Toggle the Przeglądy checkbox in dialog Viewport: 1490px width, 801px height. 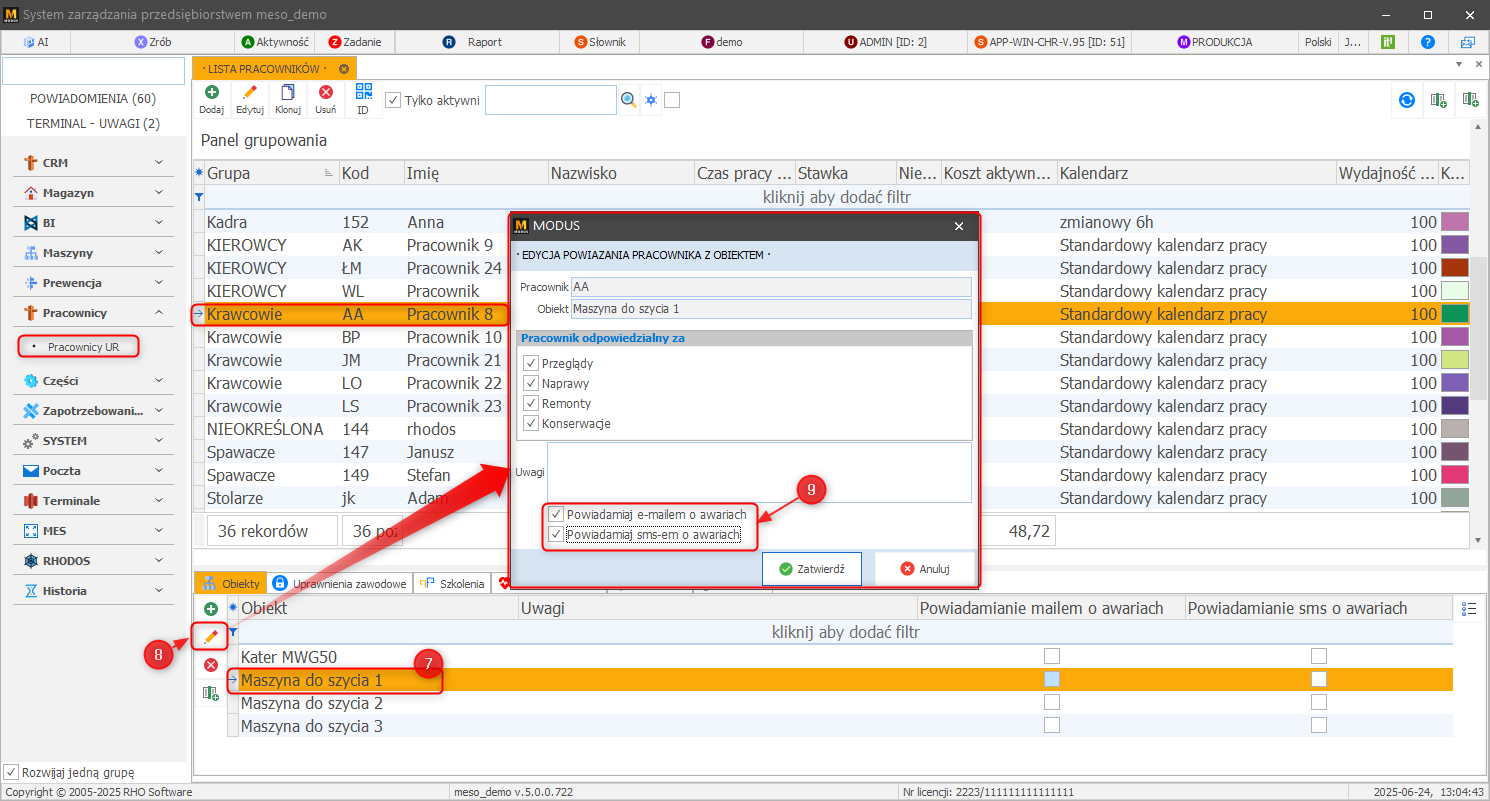coord(530,363)
